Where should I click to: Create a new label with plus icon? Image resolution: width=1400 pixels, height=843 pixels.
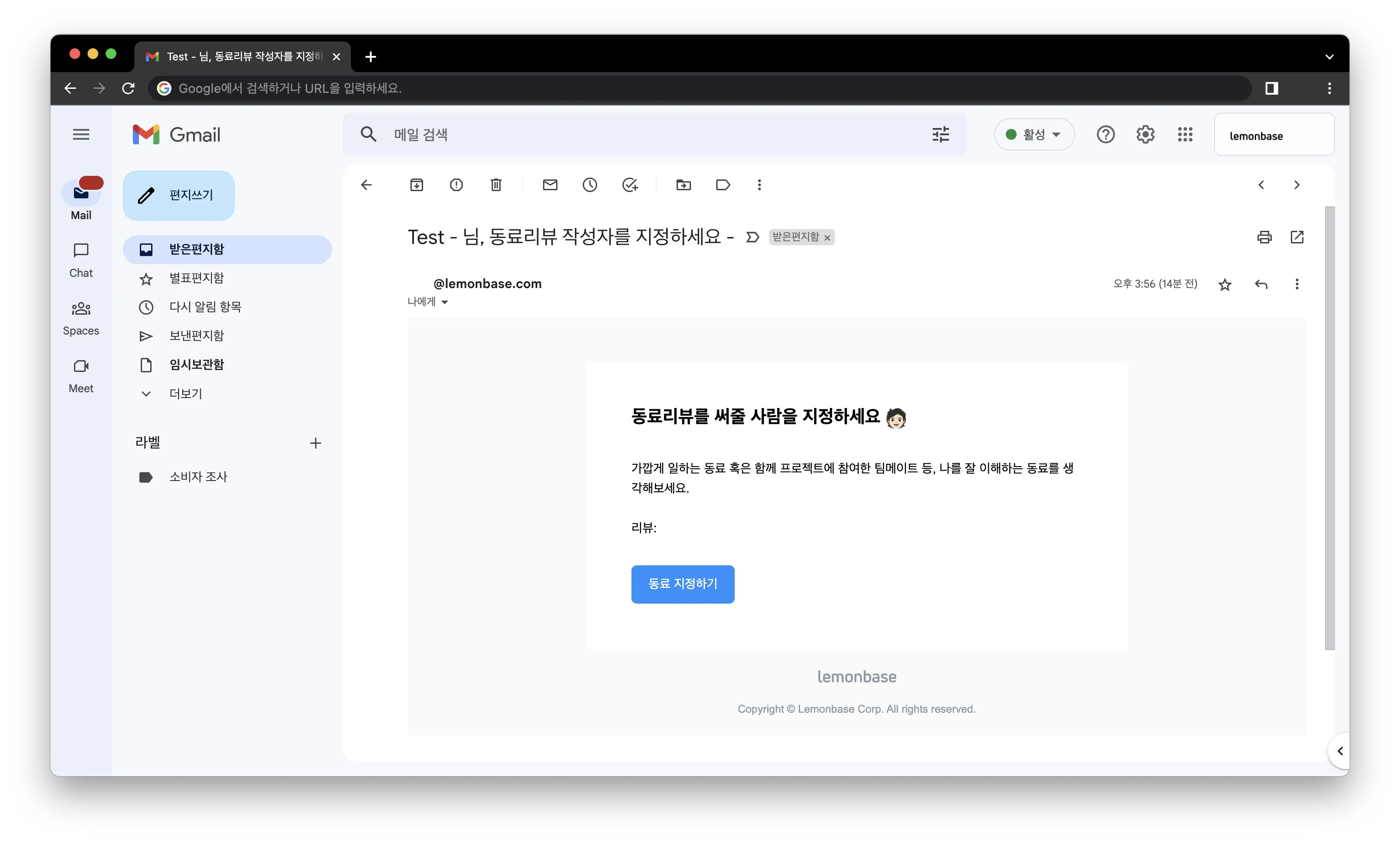(315, 443)
